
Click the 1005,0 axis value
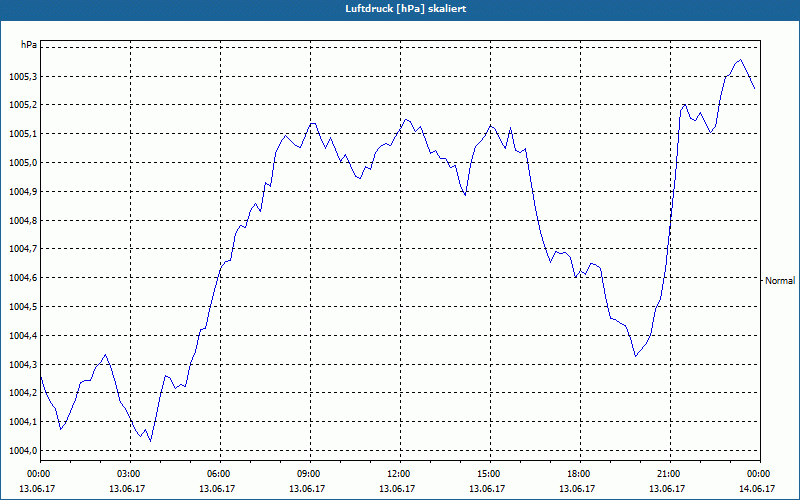point(22,163)
